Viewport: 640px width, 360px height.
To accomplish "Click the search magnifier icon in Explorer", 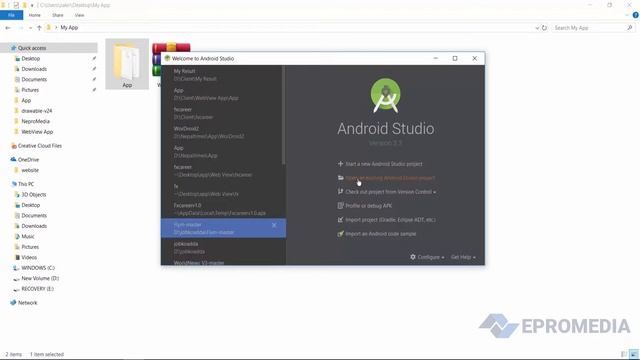I will pos(630,28).
